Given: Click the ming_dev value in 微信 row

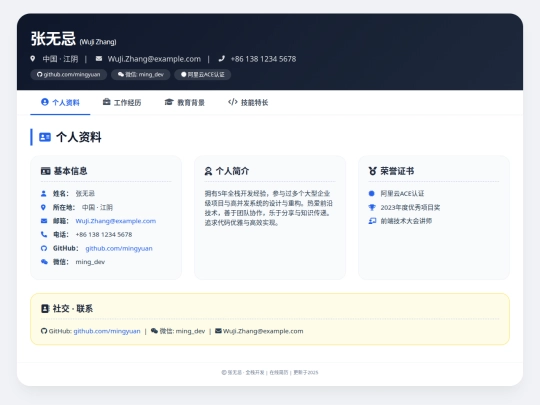Looking at the screenshot, I should 90,262.
